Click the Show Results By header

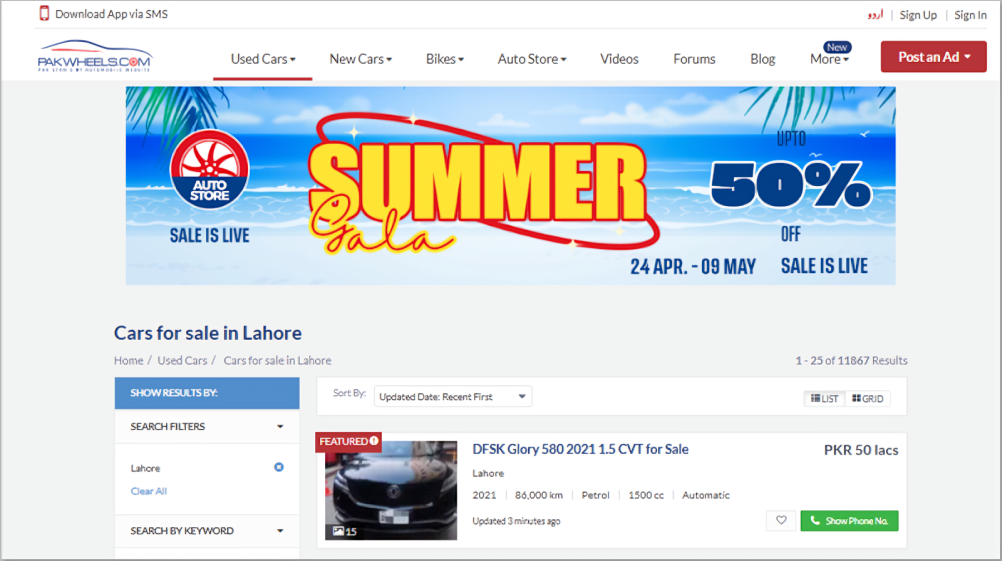point(207,393)
